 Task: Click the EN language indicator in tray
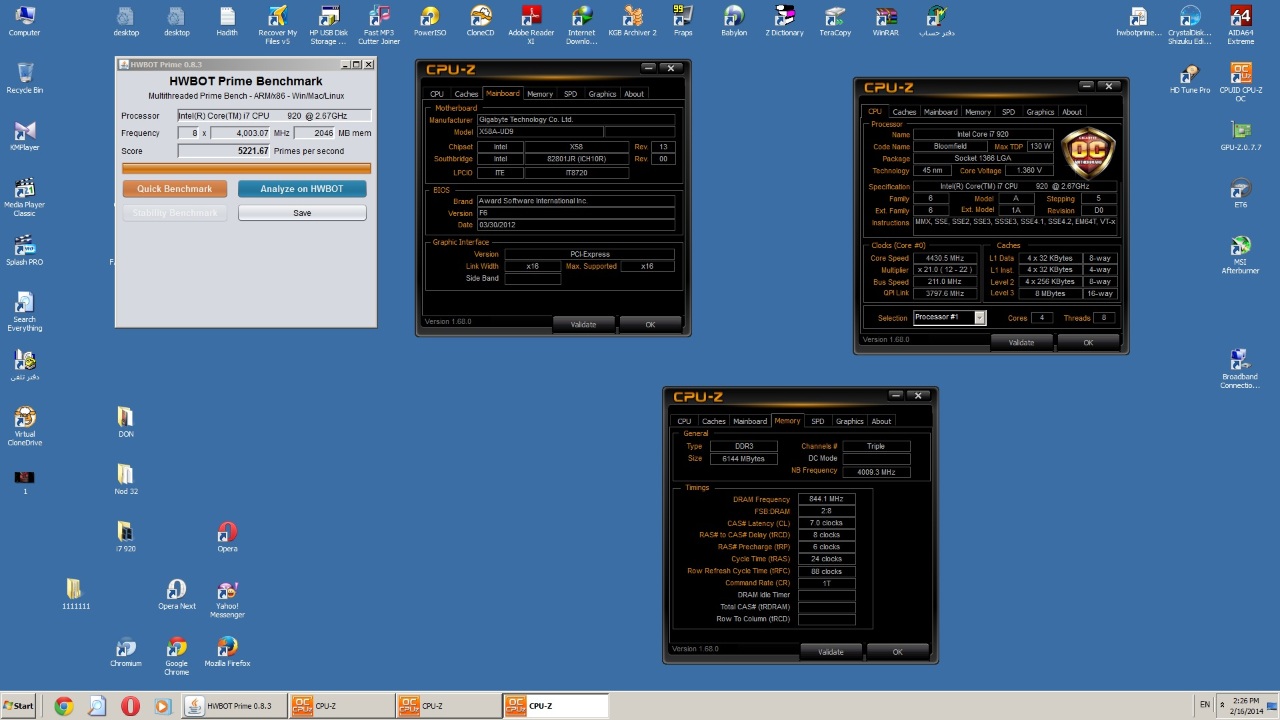[1205, 705]
